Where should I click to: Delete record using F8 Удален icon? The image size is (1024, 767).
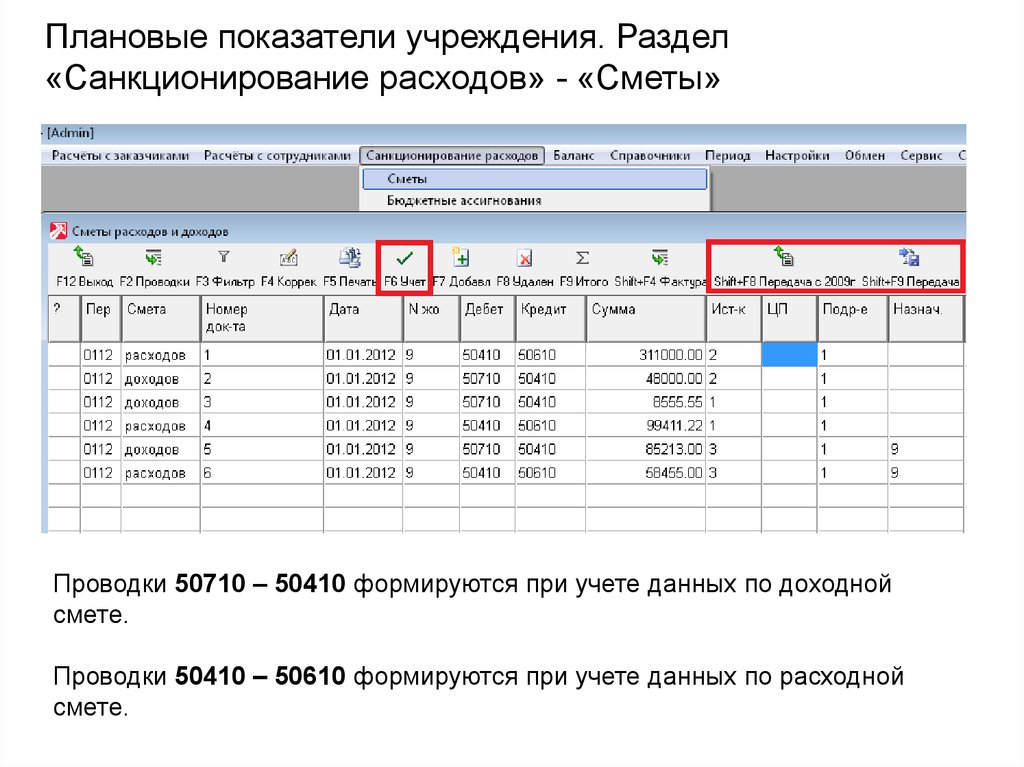click(524, 259)
